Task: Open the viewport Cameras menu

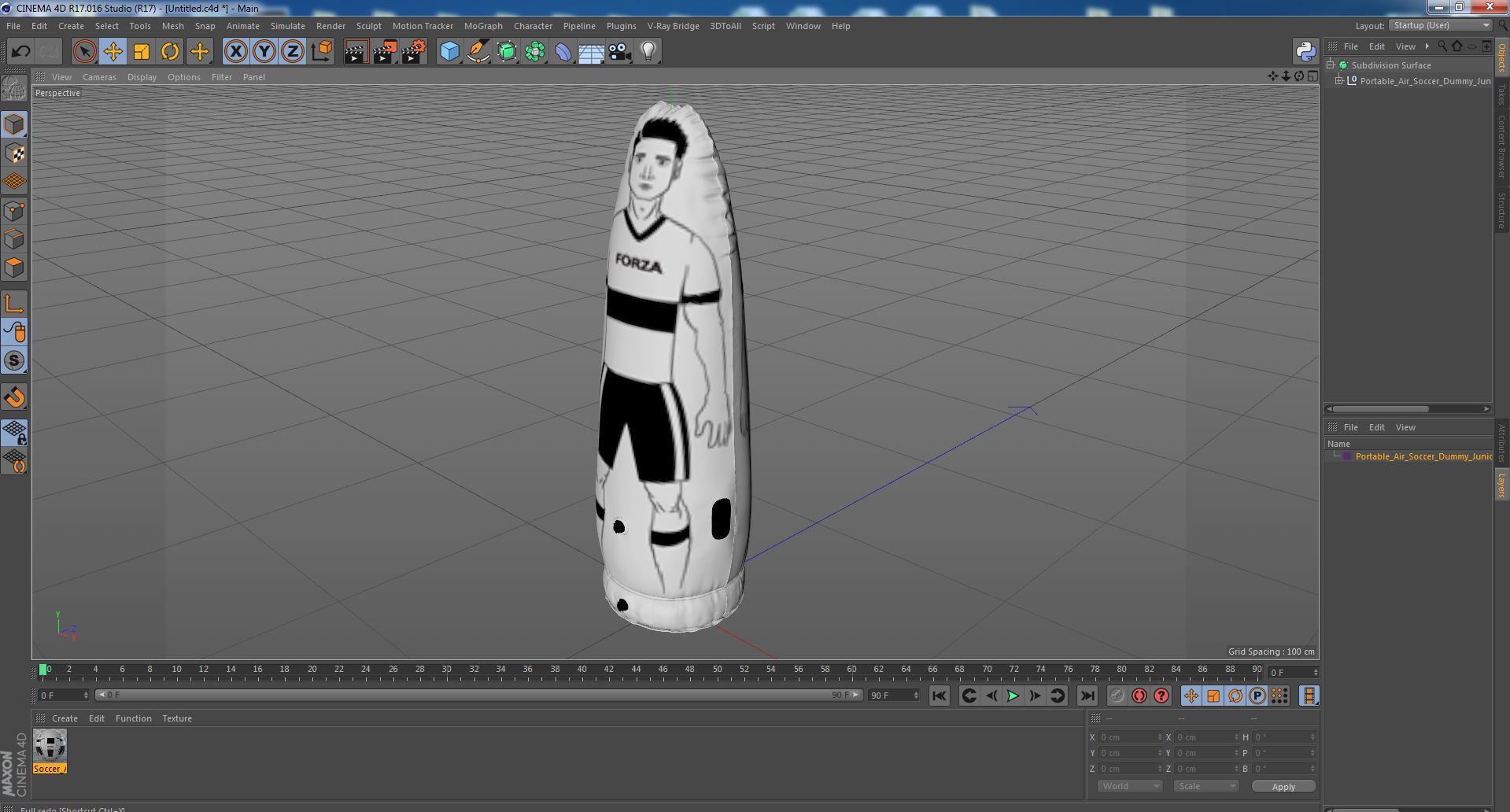Action: (x=99, y=77)
